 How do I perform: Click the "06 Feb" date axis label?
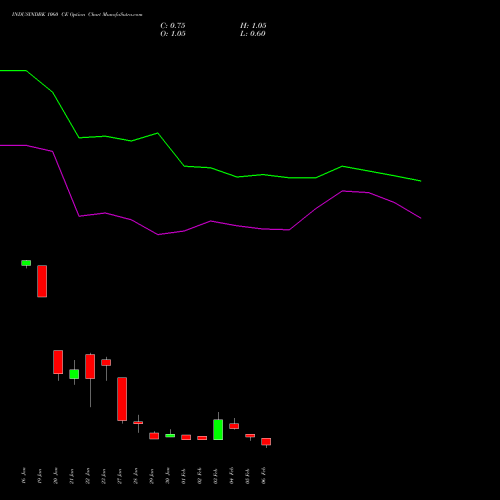[x=264, y=476]
